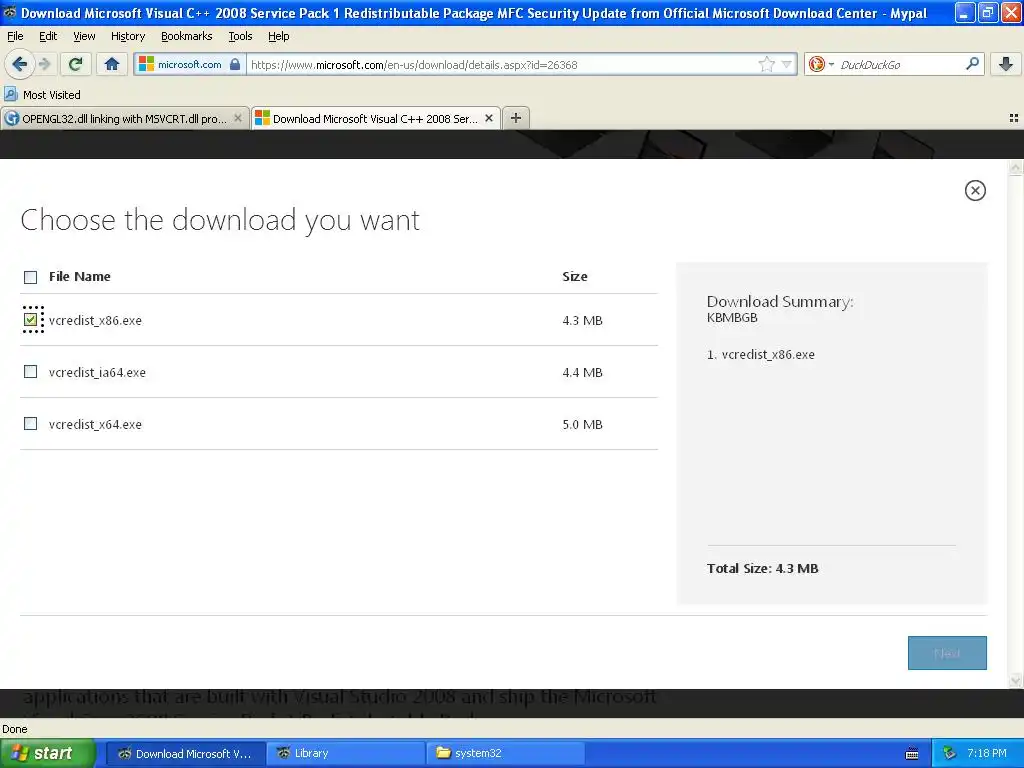Click the network tray icon beside clock

pyautogui.click(x=949, y=753)
